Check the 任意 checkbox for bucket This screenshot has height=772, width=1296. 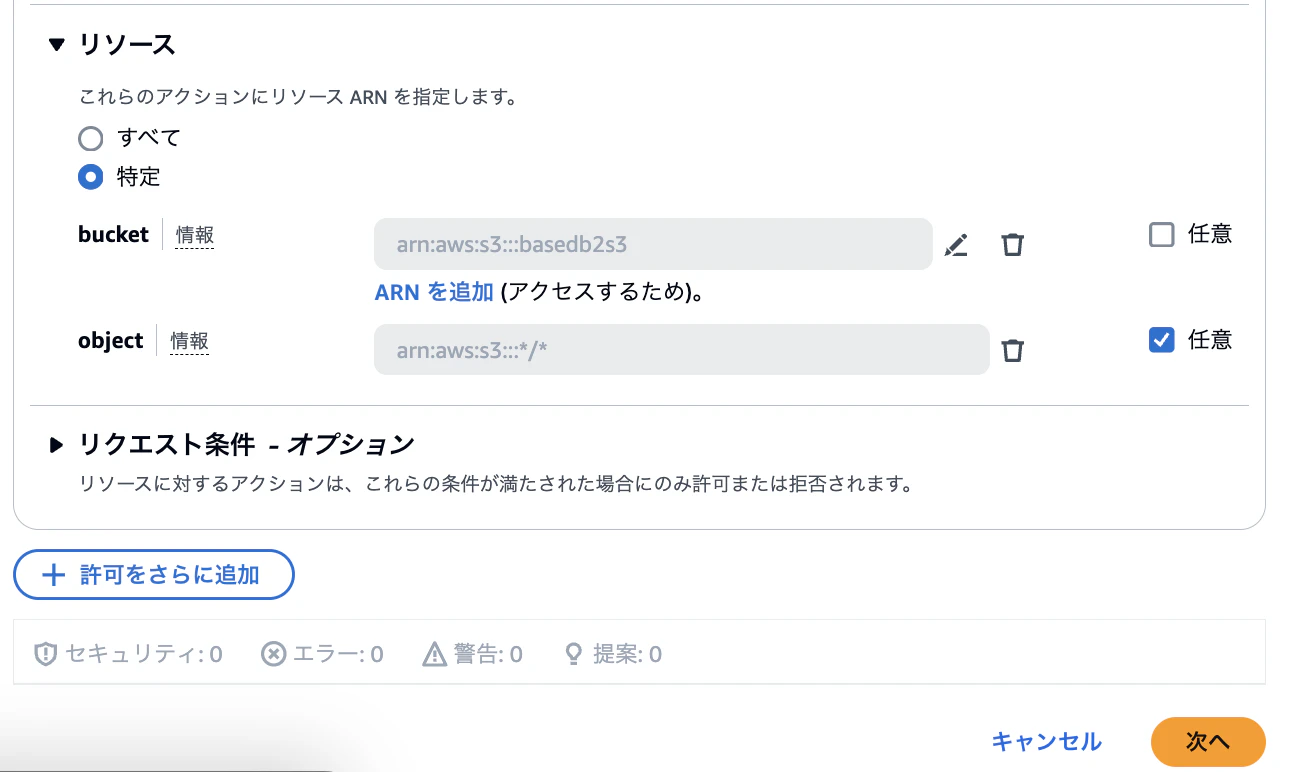[1161, 235]
